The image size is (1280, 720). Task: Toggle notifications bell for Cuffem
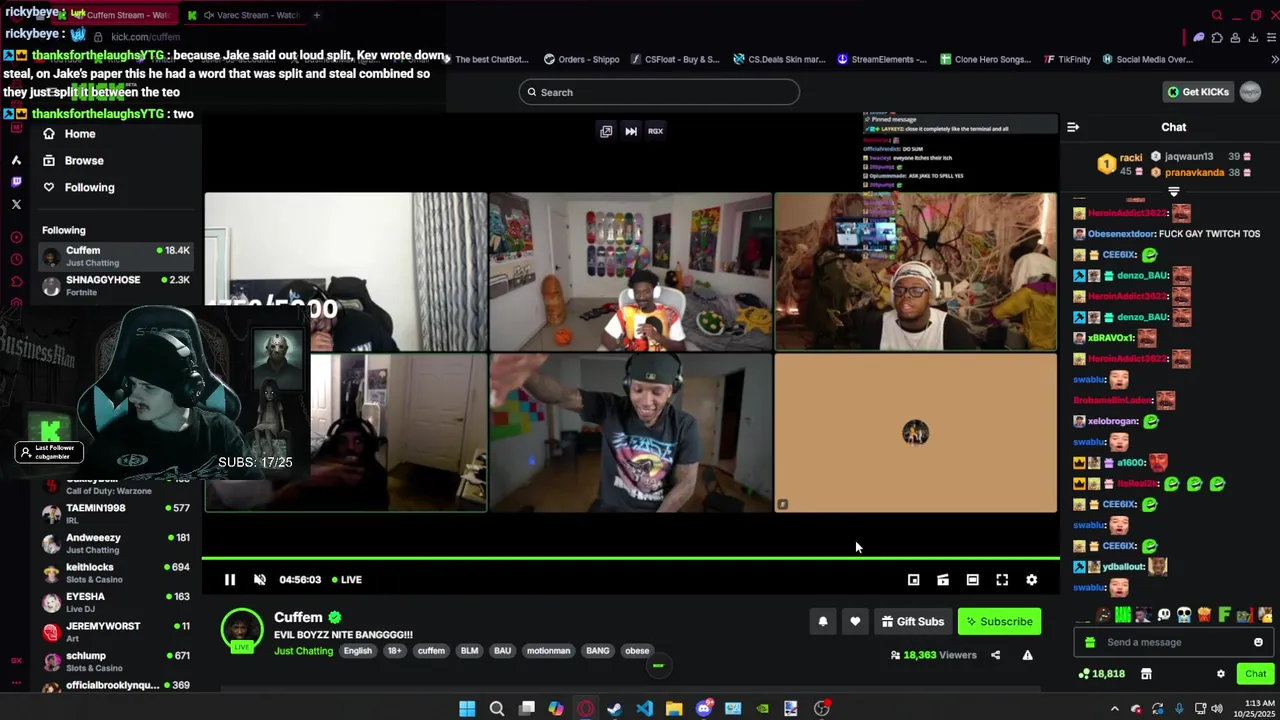pyautogui.click(x=823, y=622)
